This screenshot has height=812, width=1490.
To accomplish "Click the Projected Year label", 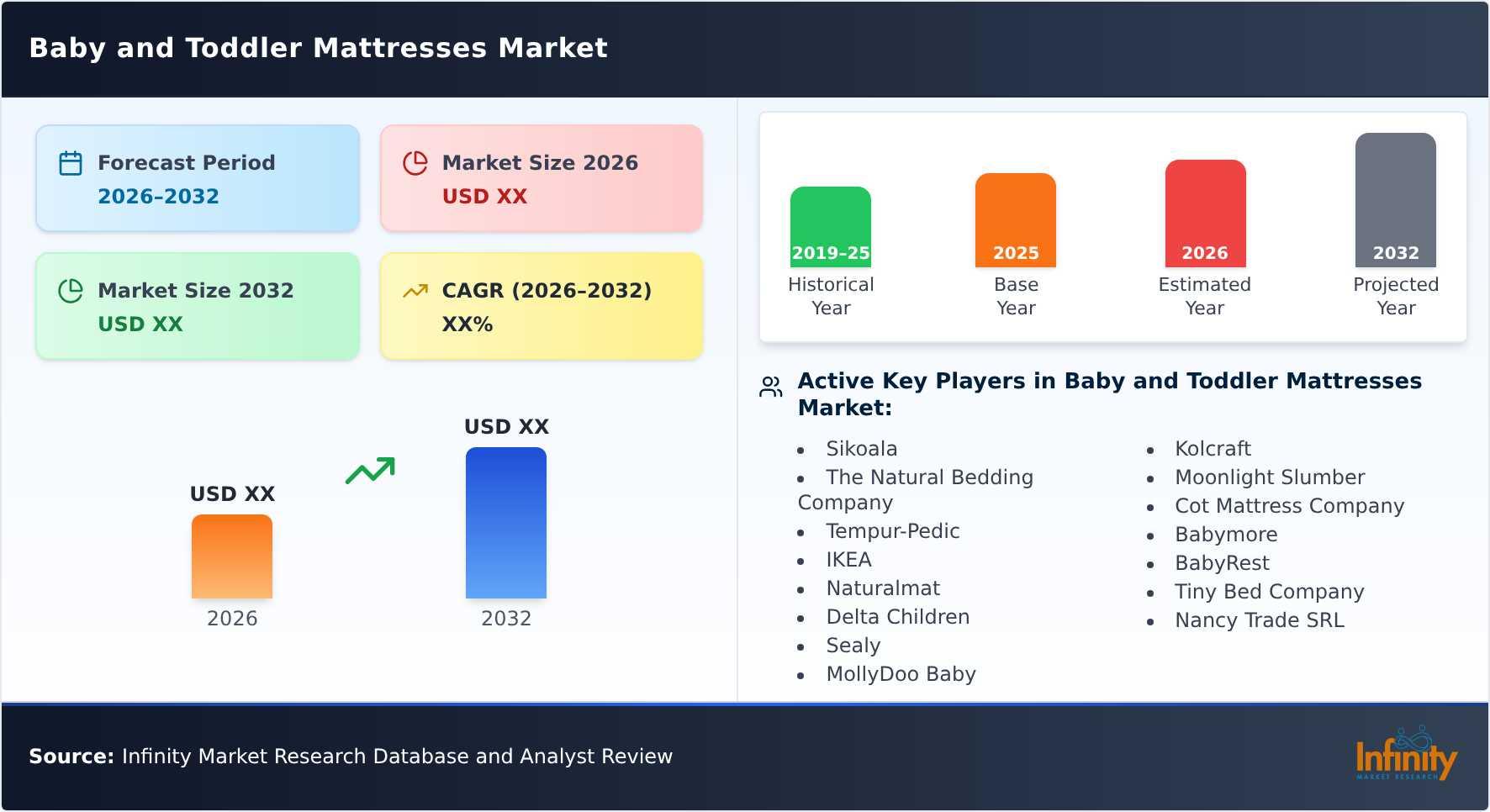I will tap(1396, 296).
